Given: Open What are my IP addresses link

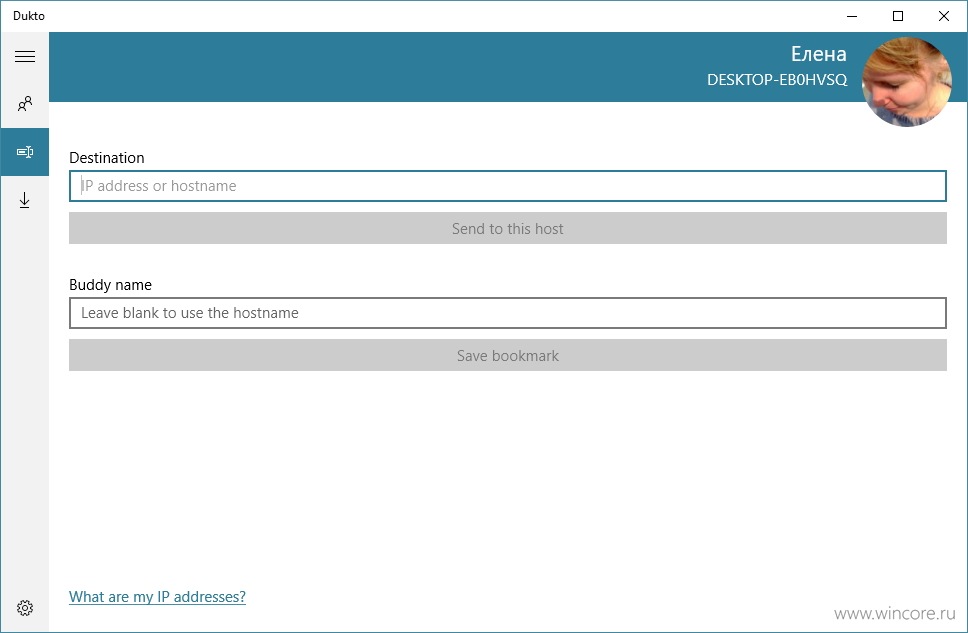Looking at the screenshot, I should (x=157, y=597).
